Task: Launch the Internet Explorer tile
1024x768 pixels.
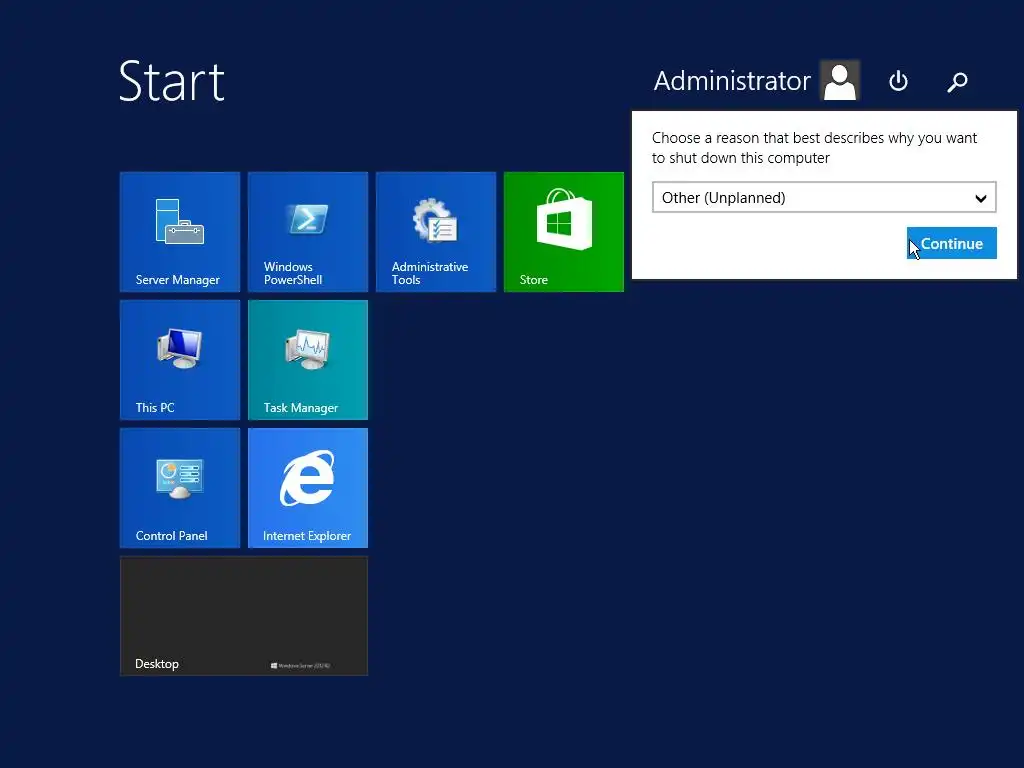Action: (x=308, y=488)
